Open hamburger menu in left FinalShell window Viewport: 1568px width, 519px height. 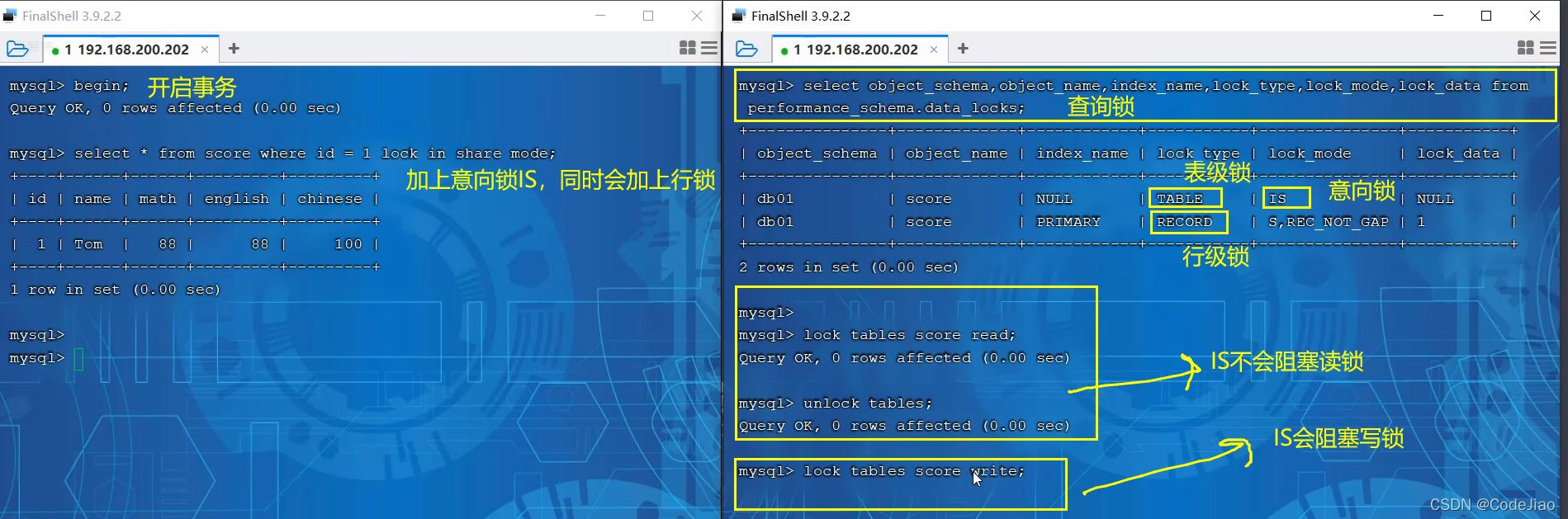709,48
